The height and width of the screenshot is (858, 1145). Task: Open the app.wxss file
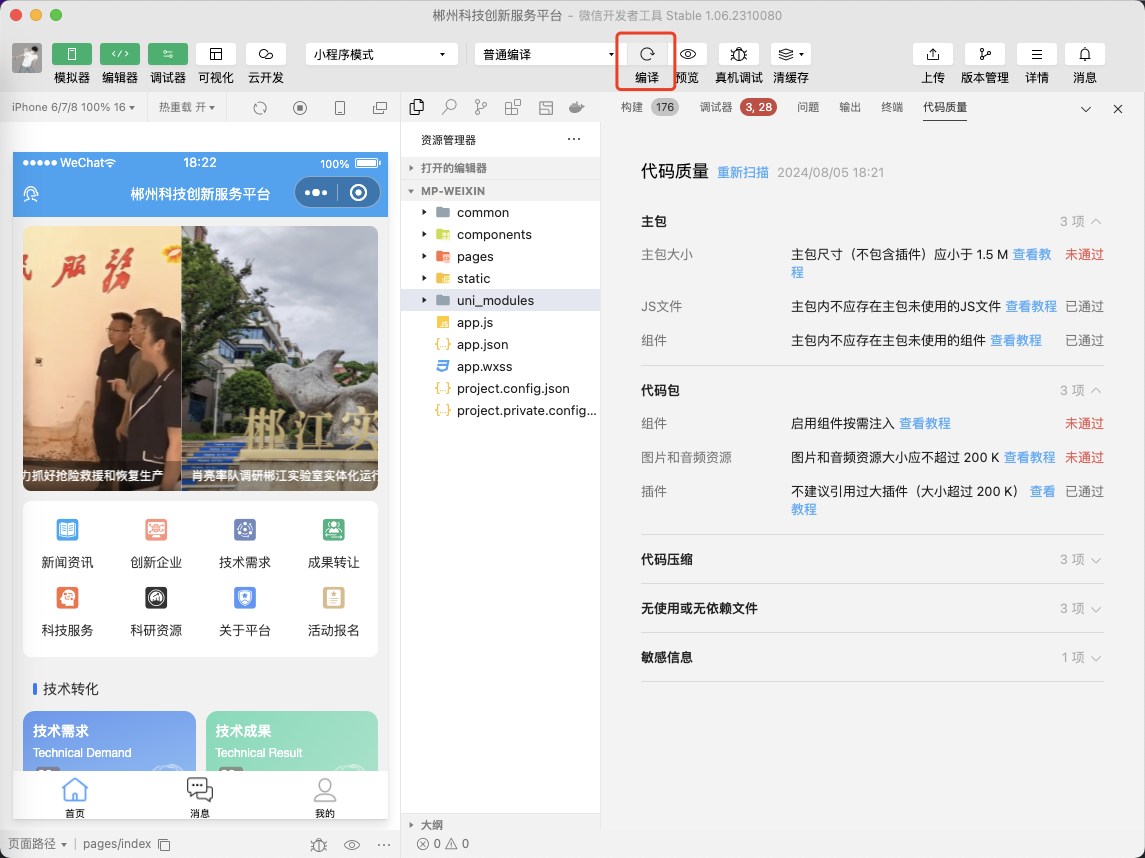(x=501, y=366)
